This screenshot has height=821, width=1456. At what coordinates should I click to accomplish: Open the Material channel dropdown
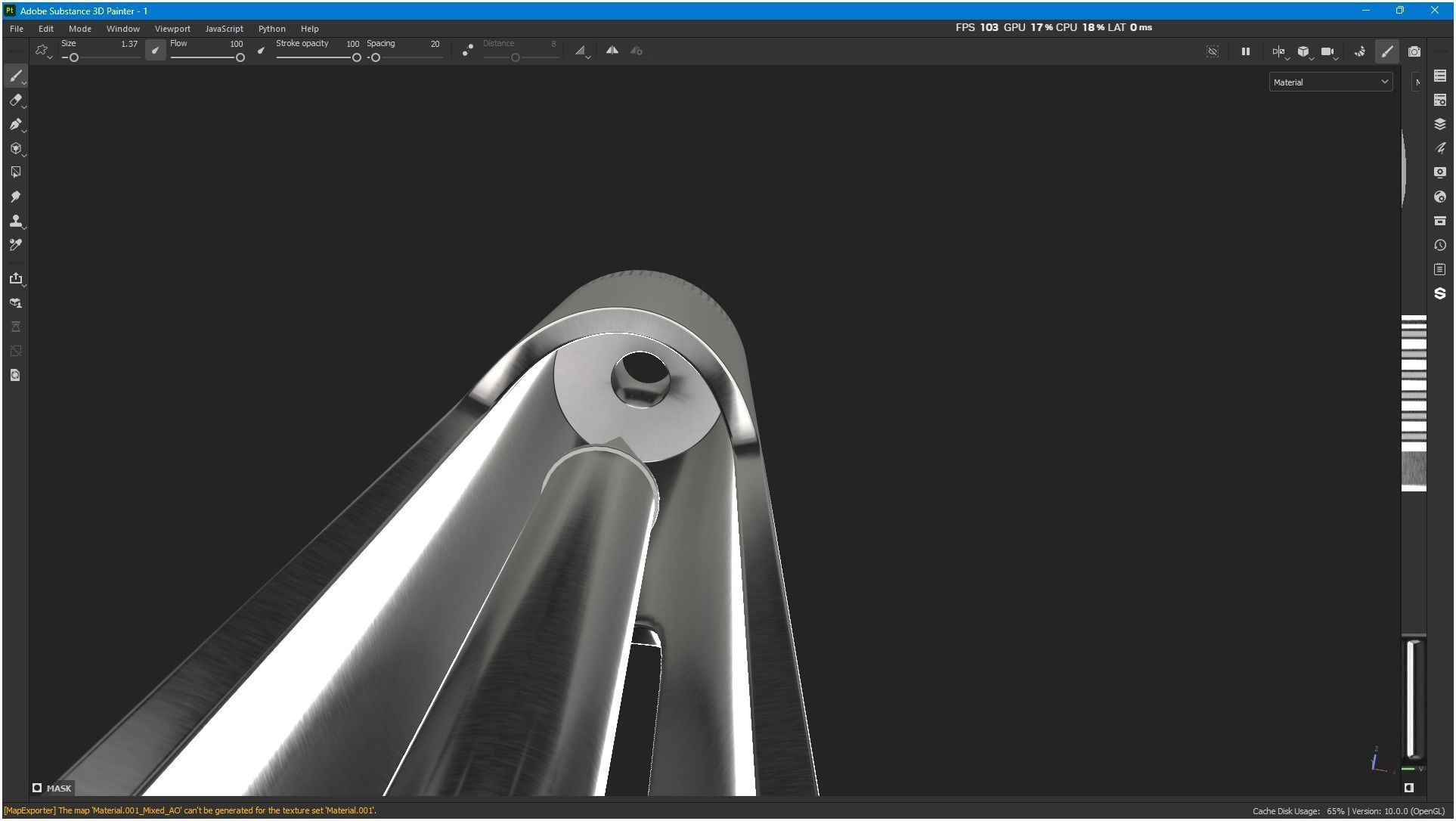tap(1330, 82)
